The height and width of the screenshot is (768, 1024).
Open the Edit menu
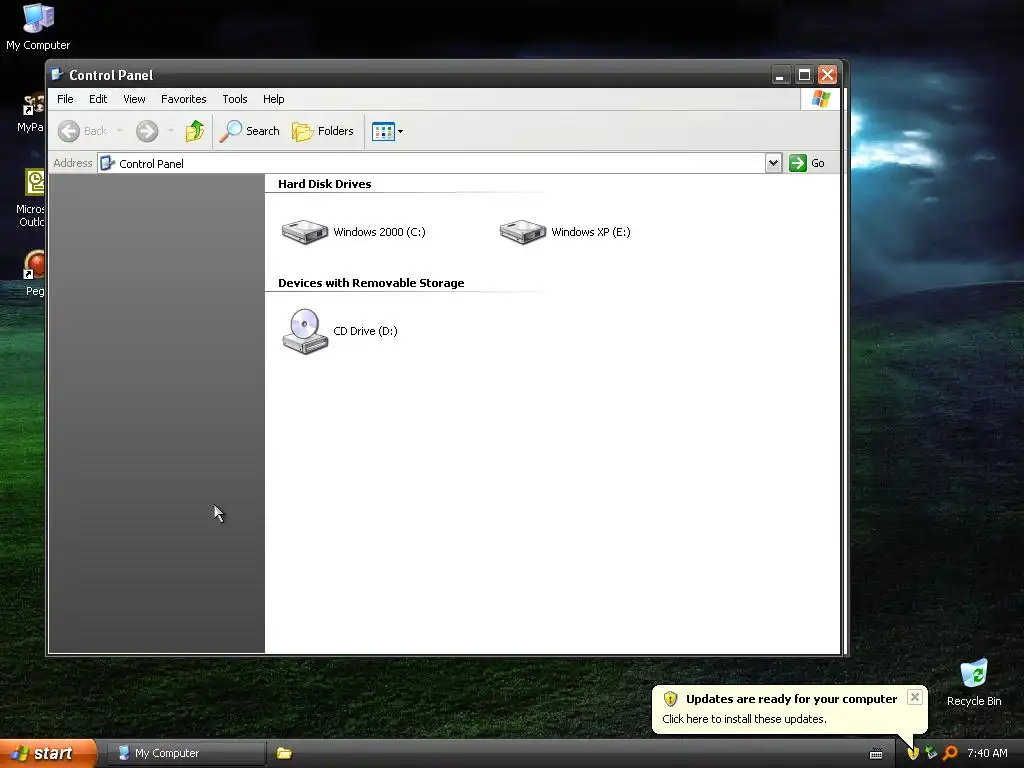98,99
